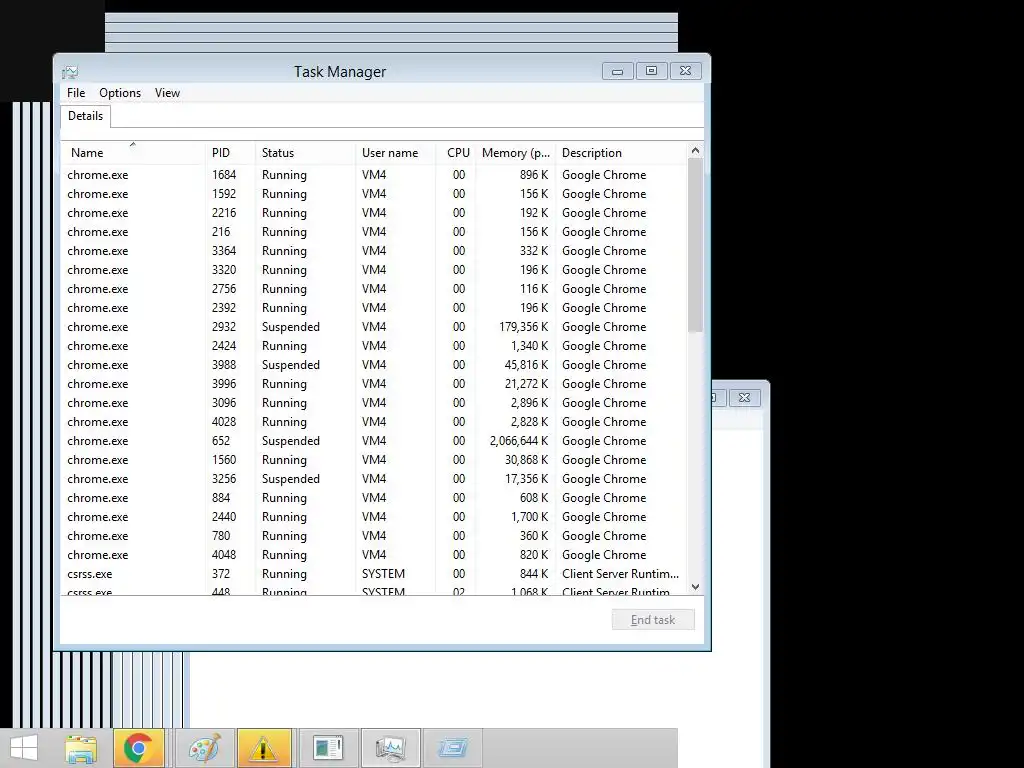Click the scrollbar down arrow
The width and height of the screenshot is (1024, 768).
[x=696, y=587]
